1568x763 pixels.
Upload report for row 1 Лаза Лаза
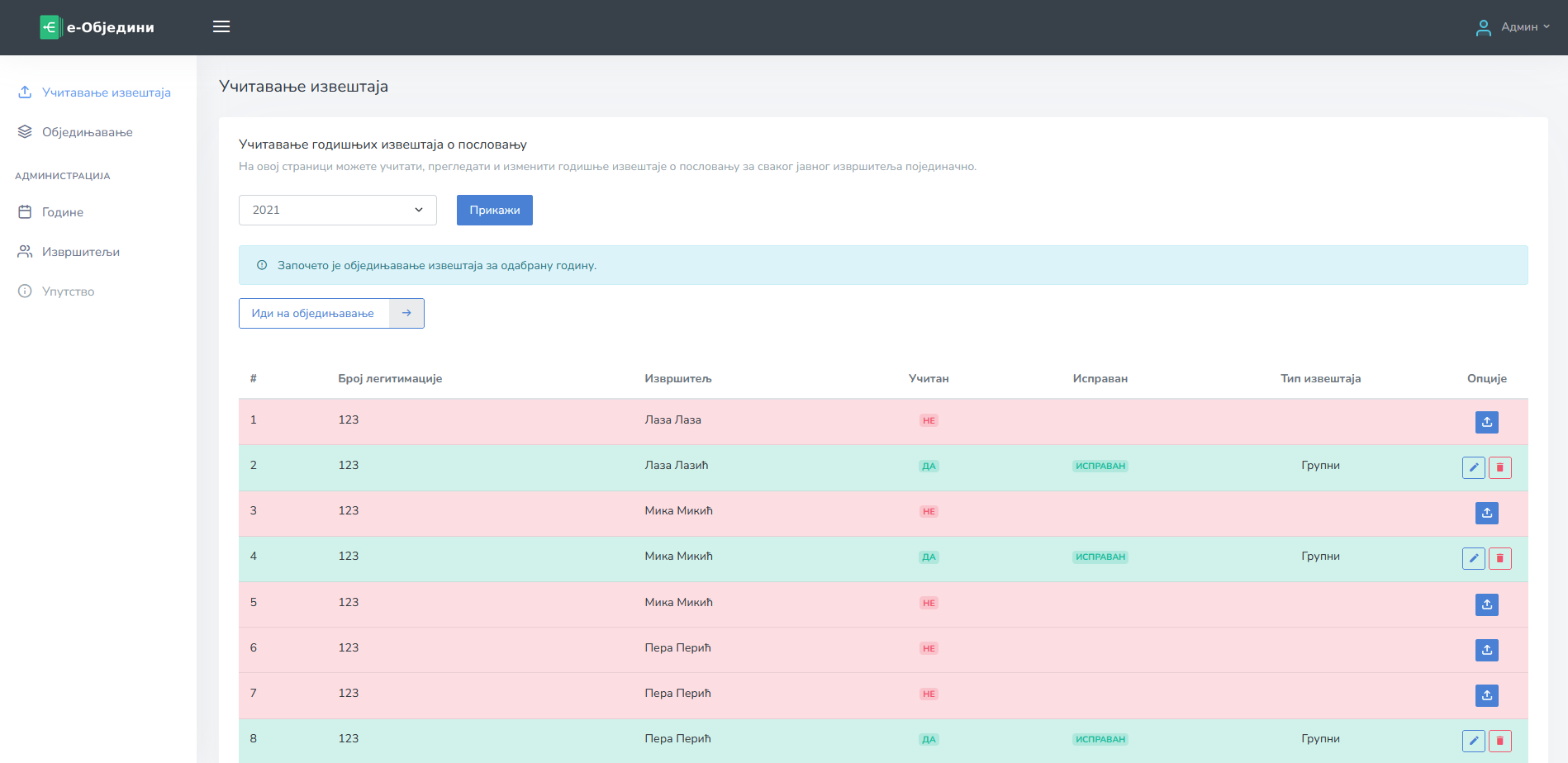(x=1486, y=422)
